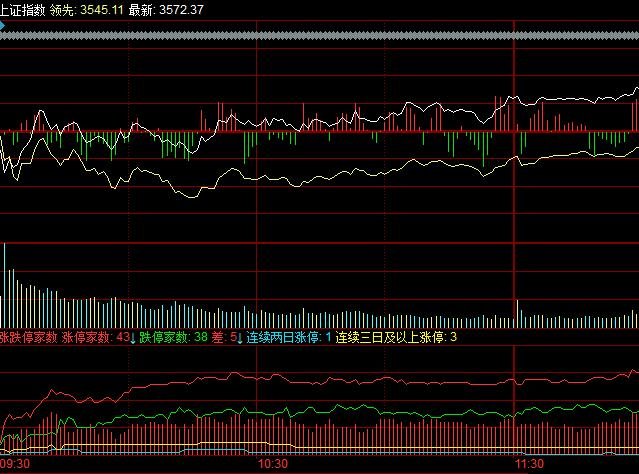
Task: Click the tall volume spike at 11:30
Action: 518,314
